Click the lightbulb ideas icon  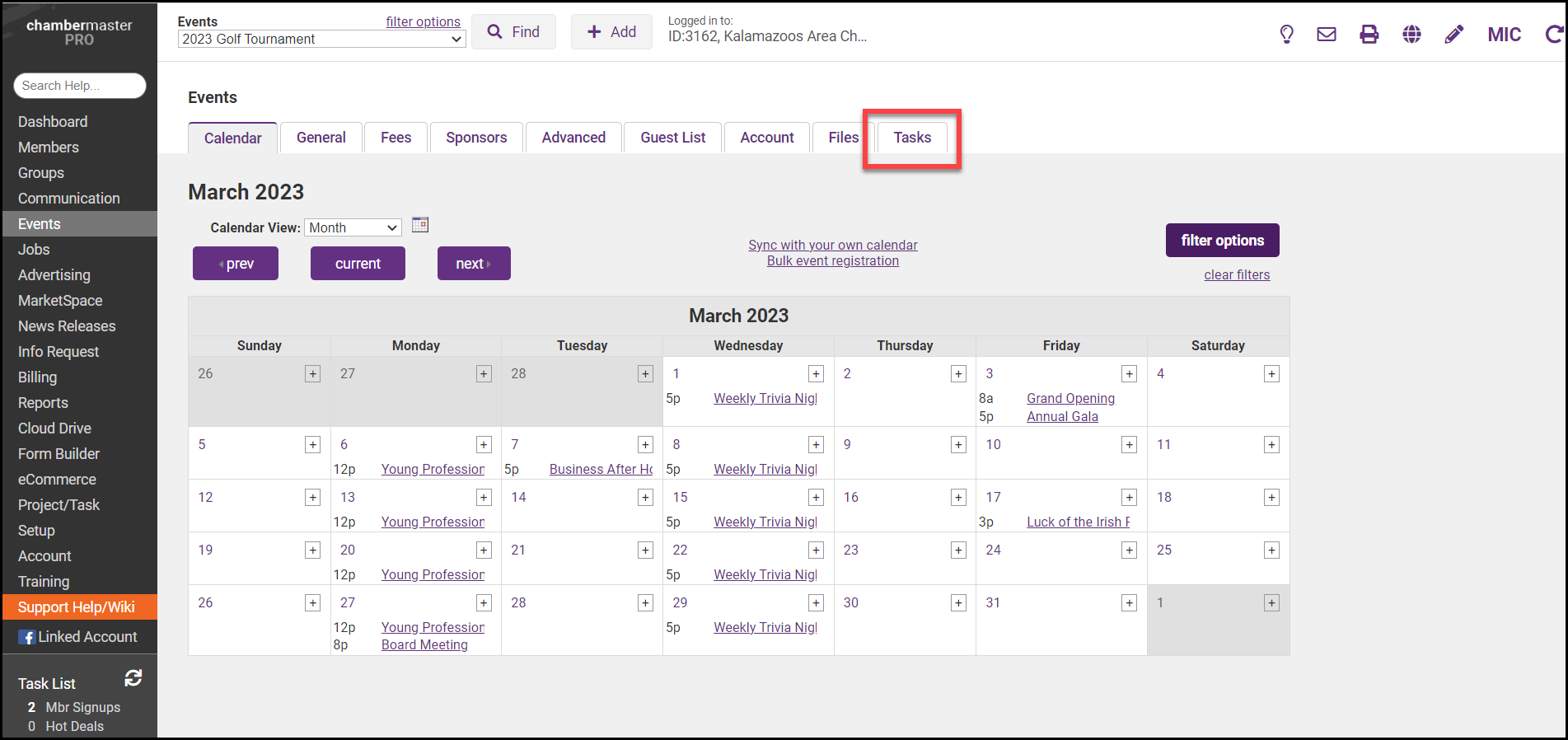click(1286, 34)
